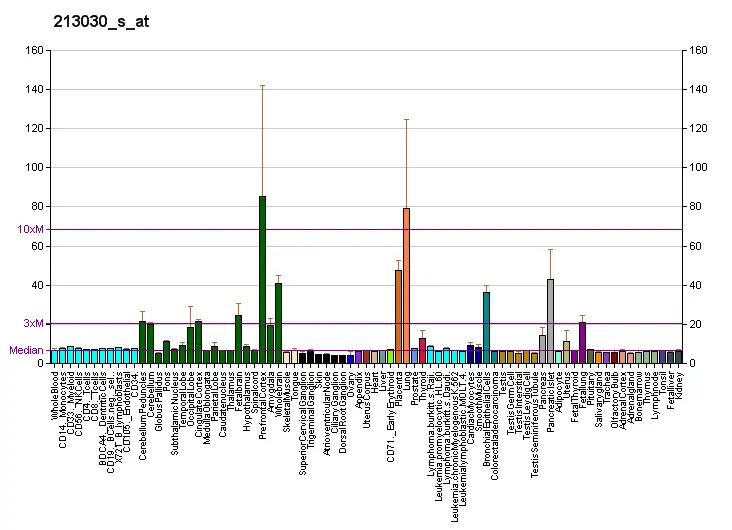The width and height of the screenshot is (732, 530).
Task: Click the 3xM threshold label
Action: click(33, 323)
